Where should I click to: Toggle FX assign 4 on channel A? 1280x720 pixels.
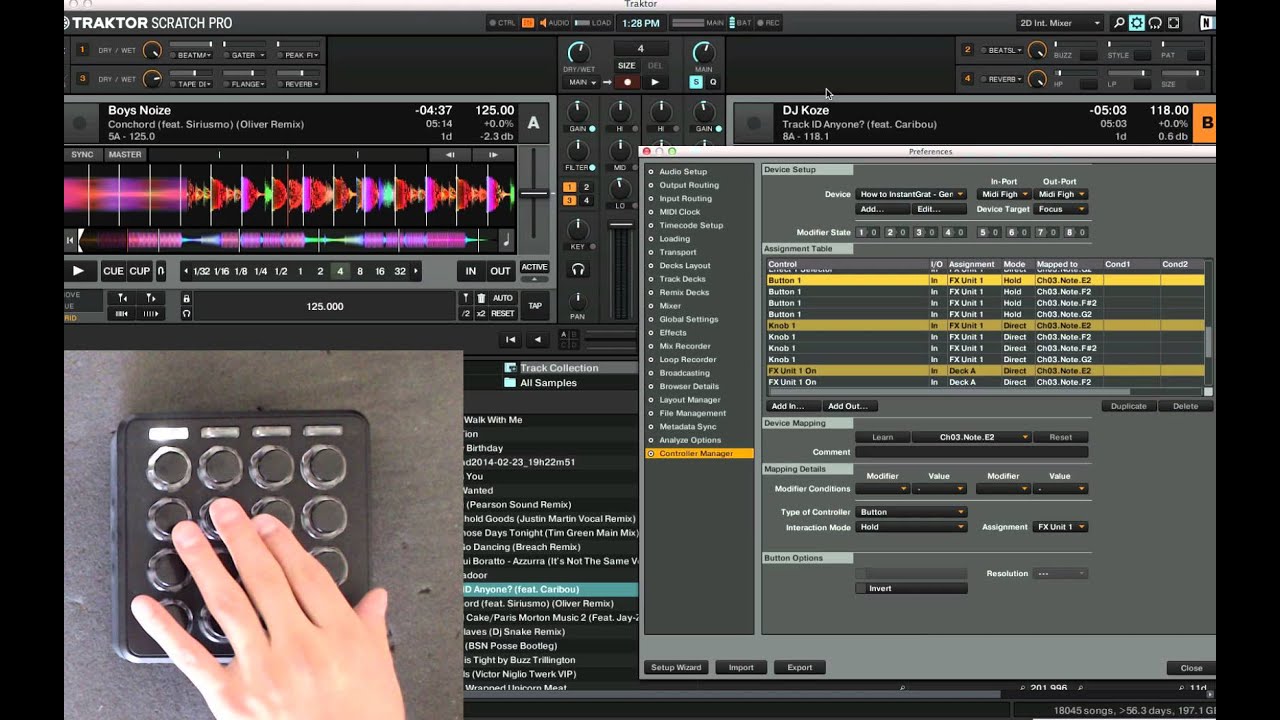point(586,201)
